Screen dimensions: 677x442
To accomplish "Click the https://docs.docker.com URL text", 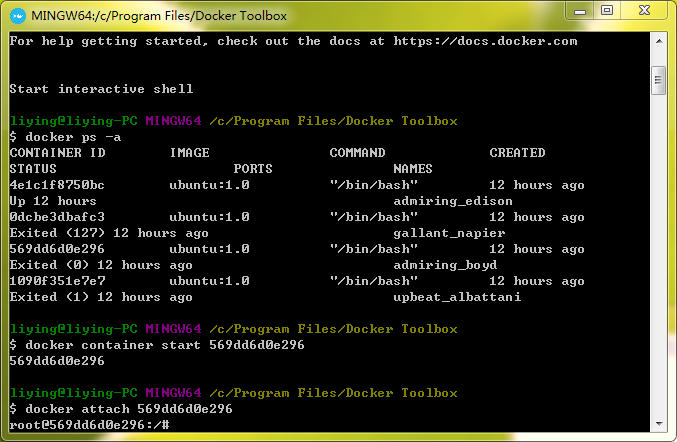I will (485, 41).
